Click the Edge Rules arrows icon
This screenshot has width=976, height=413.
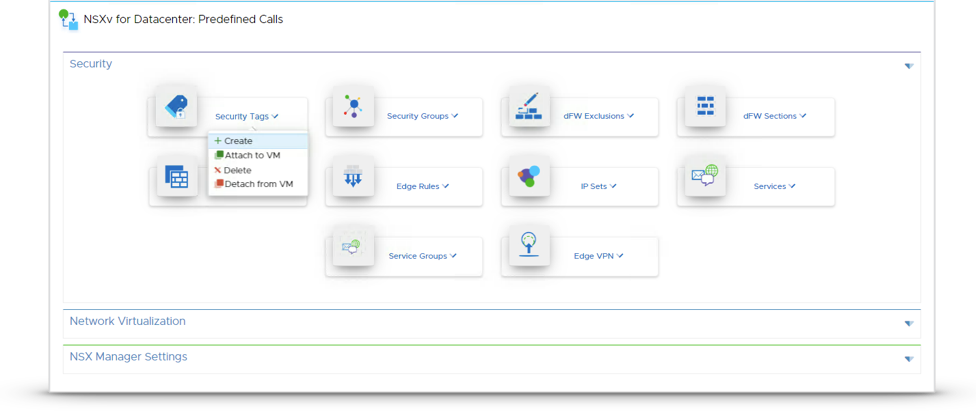[353, 177]
